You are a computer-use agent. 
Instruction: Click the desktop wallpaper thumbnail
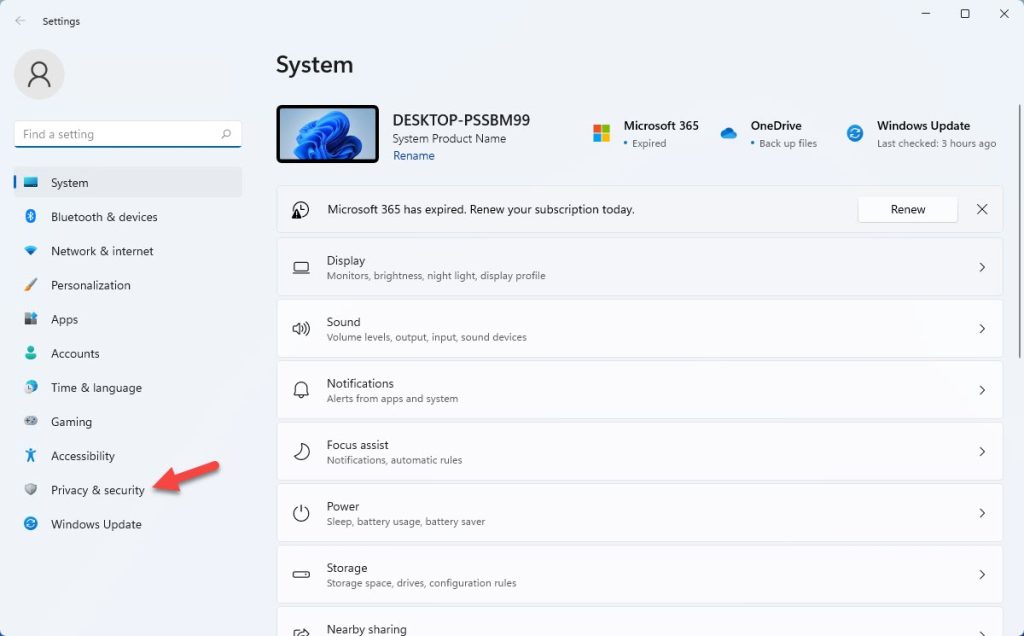tap(327, 134)
